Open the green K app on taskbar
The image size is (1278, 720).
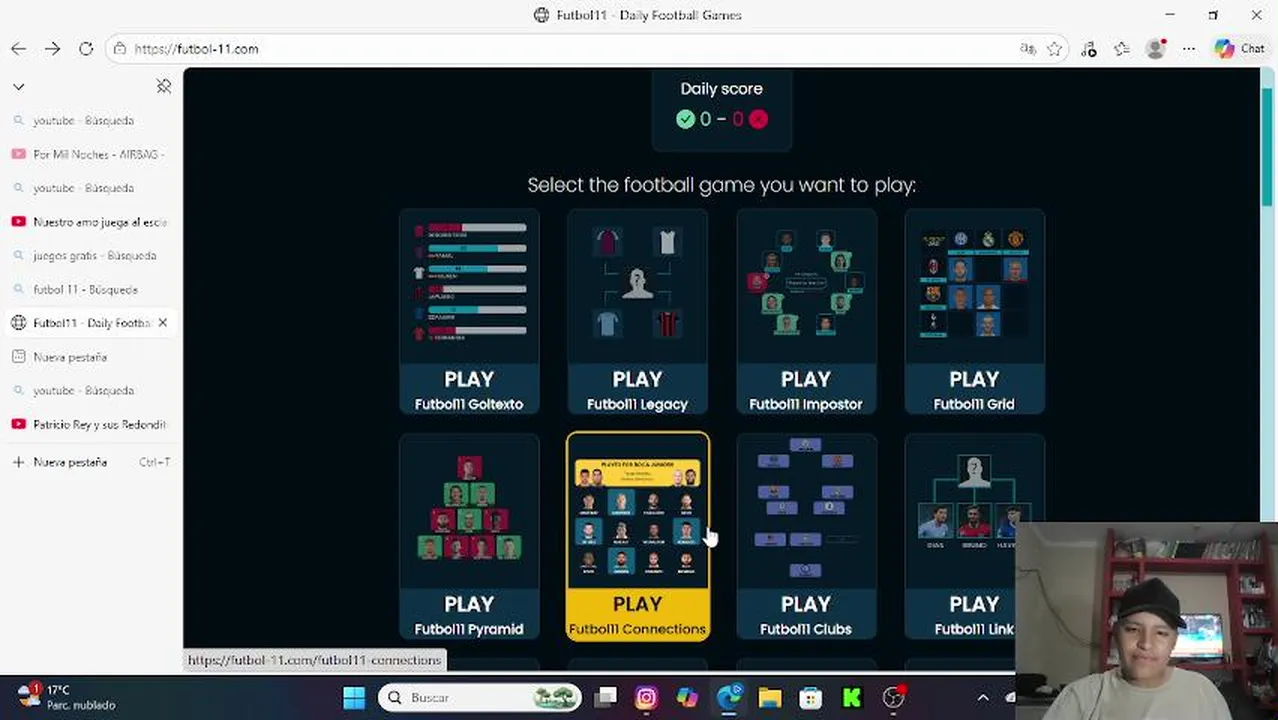(x=851, y=697)
